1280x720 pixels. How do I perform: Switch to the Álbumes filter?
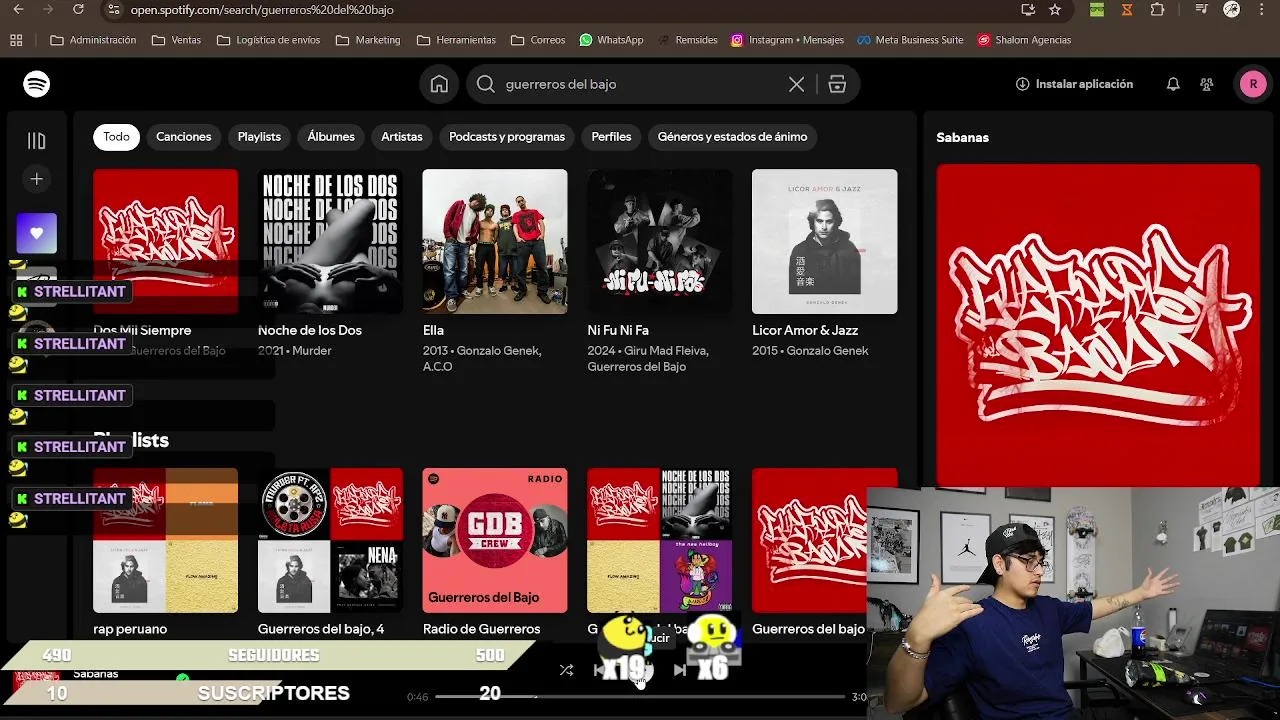click(331, 137)
